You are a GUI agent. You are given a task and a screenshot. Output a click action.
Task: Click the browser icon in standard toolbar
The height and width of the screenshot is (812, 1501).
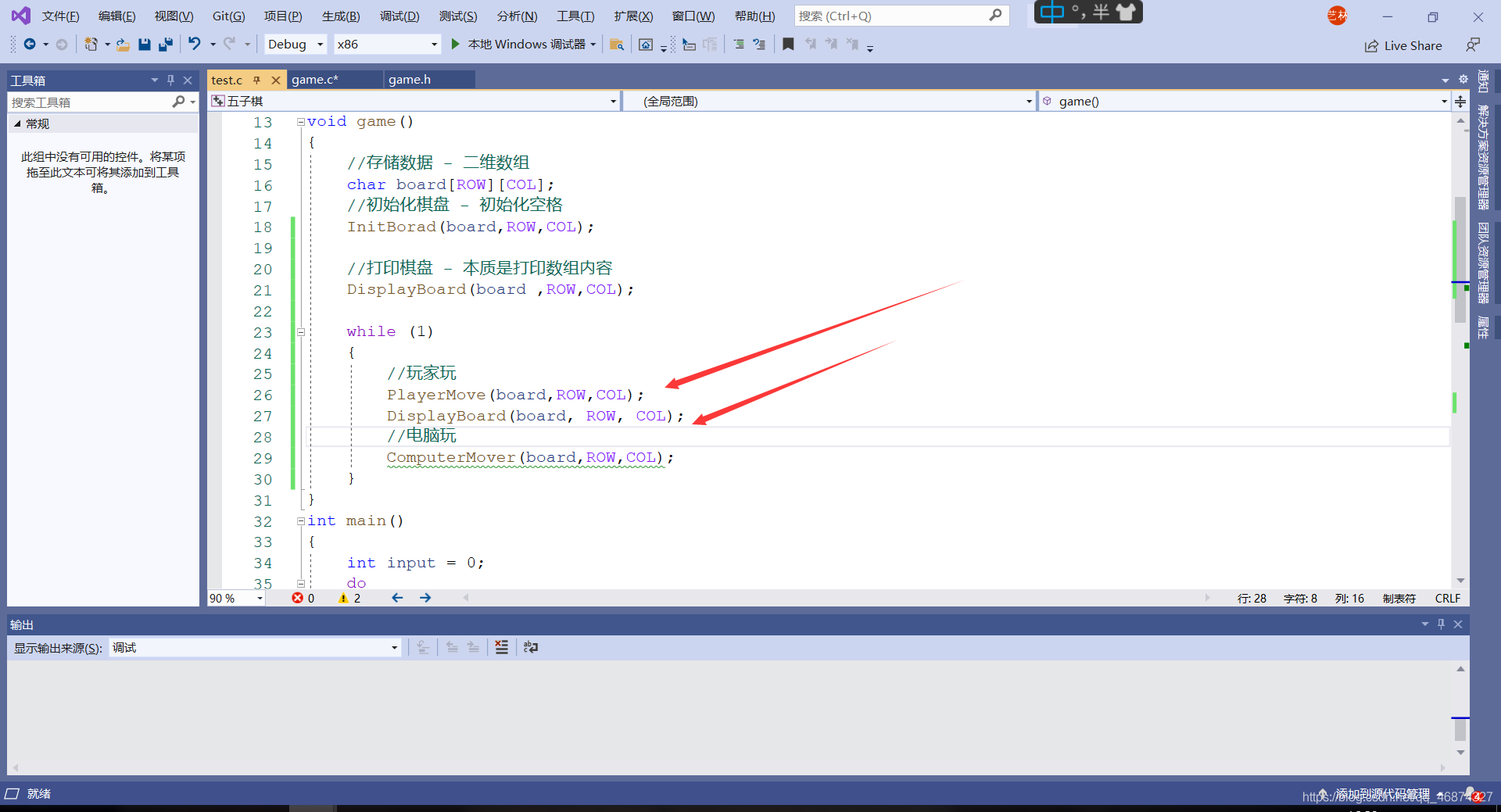[646, 45]
